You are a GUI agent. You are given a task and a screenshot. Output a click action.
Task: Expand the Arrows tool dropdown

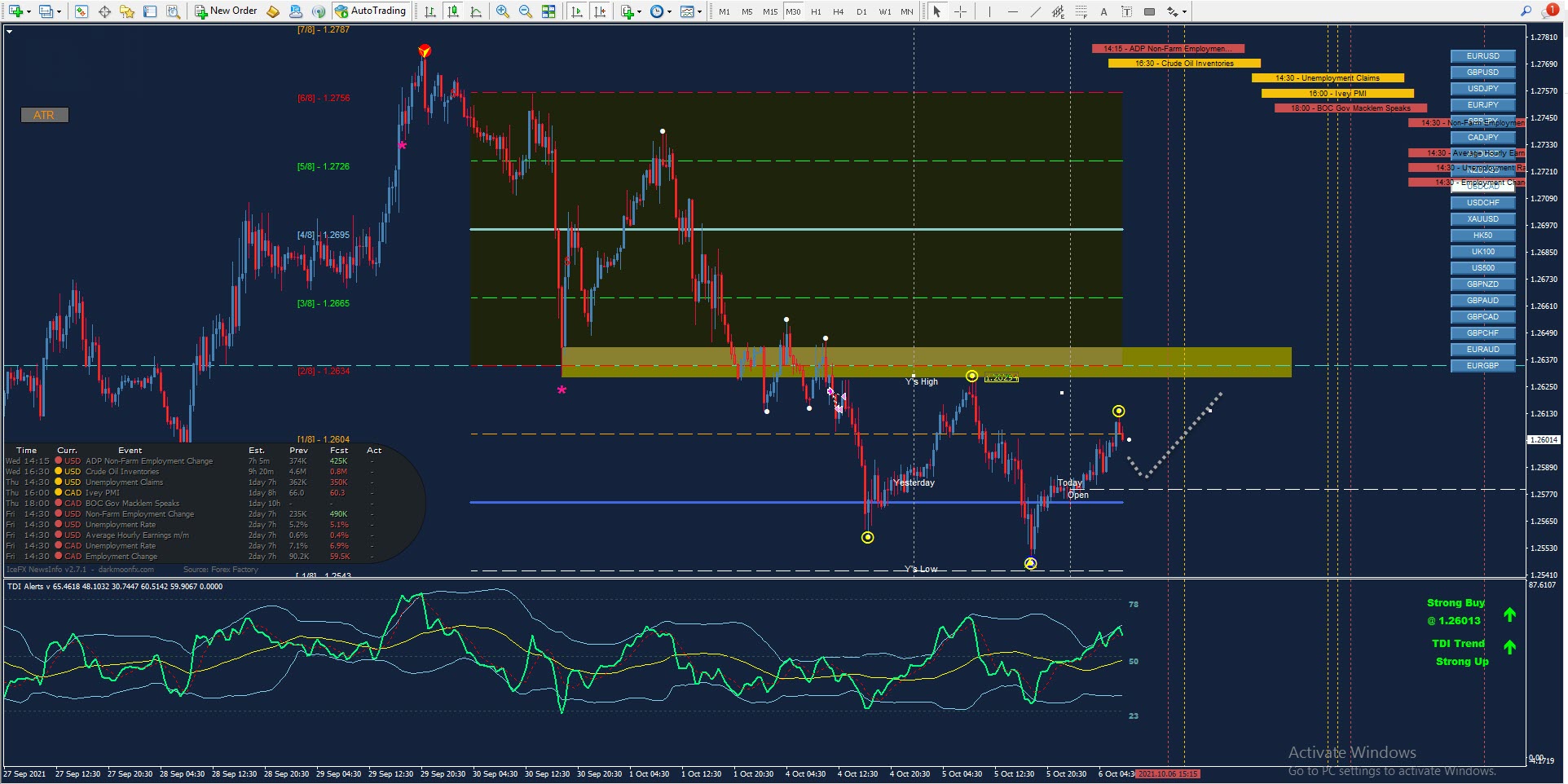1184,11
